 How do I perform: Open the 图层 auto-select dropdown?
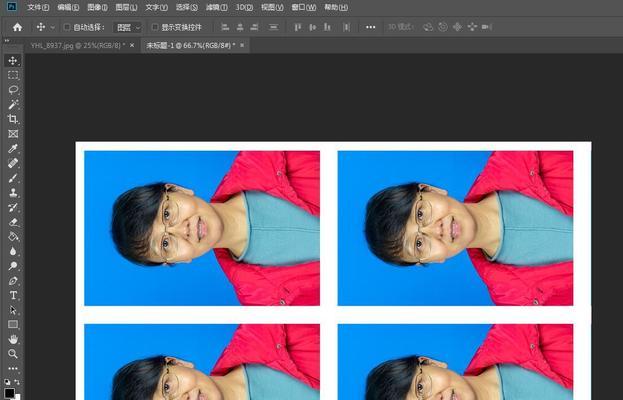127,27
